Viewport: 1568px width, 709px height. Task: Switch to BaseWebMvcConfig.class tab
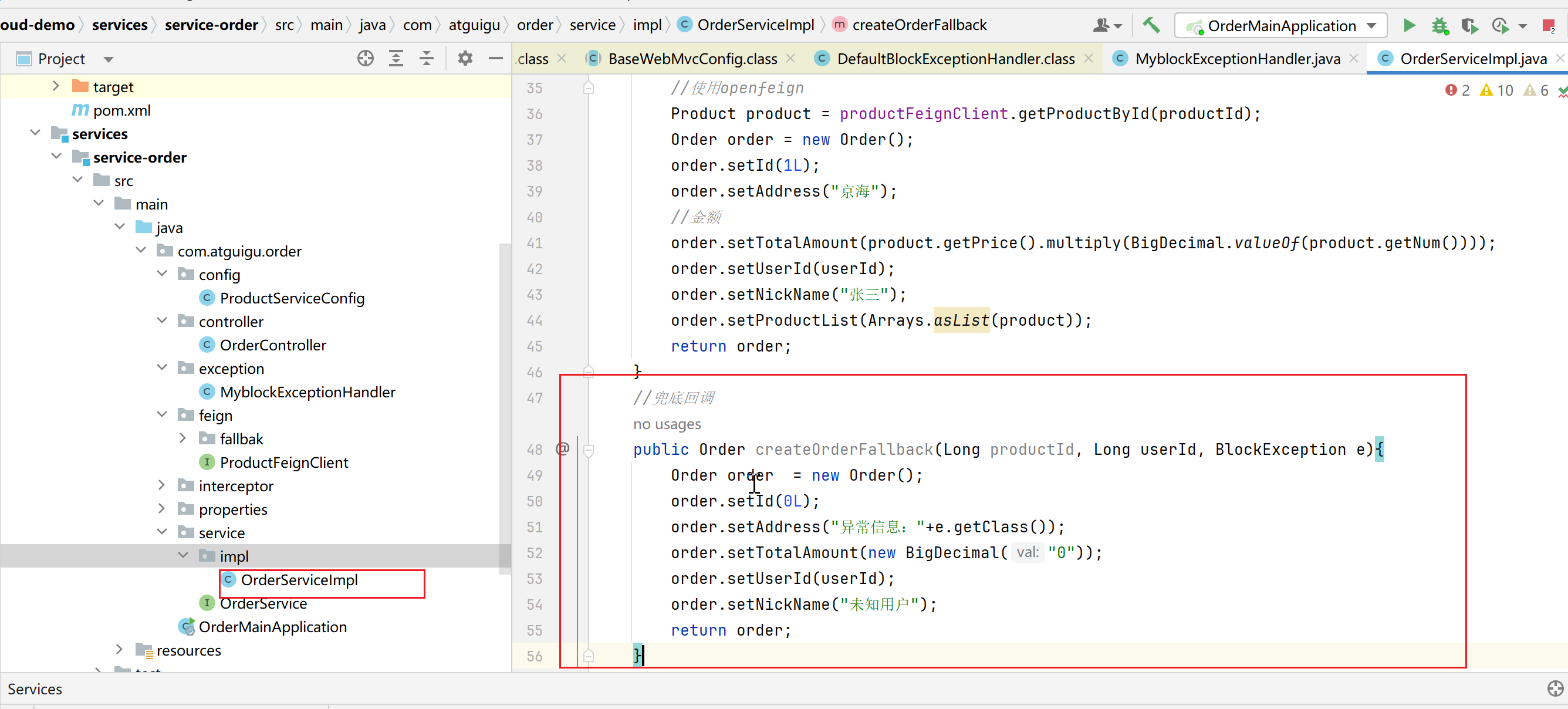[691, 59]
